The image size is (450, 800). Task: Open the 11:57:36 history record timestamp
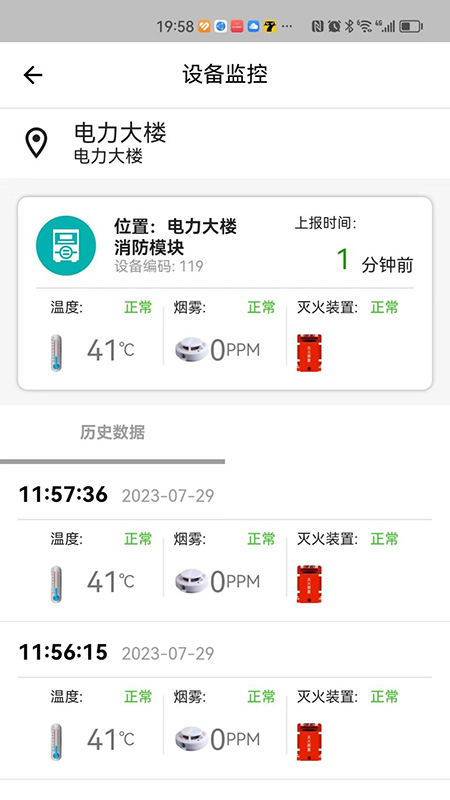(x=63, y=494)
